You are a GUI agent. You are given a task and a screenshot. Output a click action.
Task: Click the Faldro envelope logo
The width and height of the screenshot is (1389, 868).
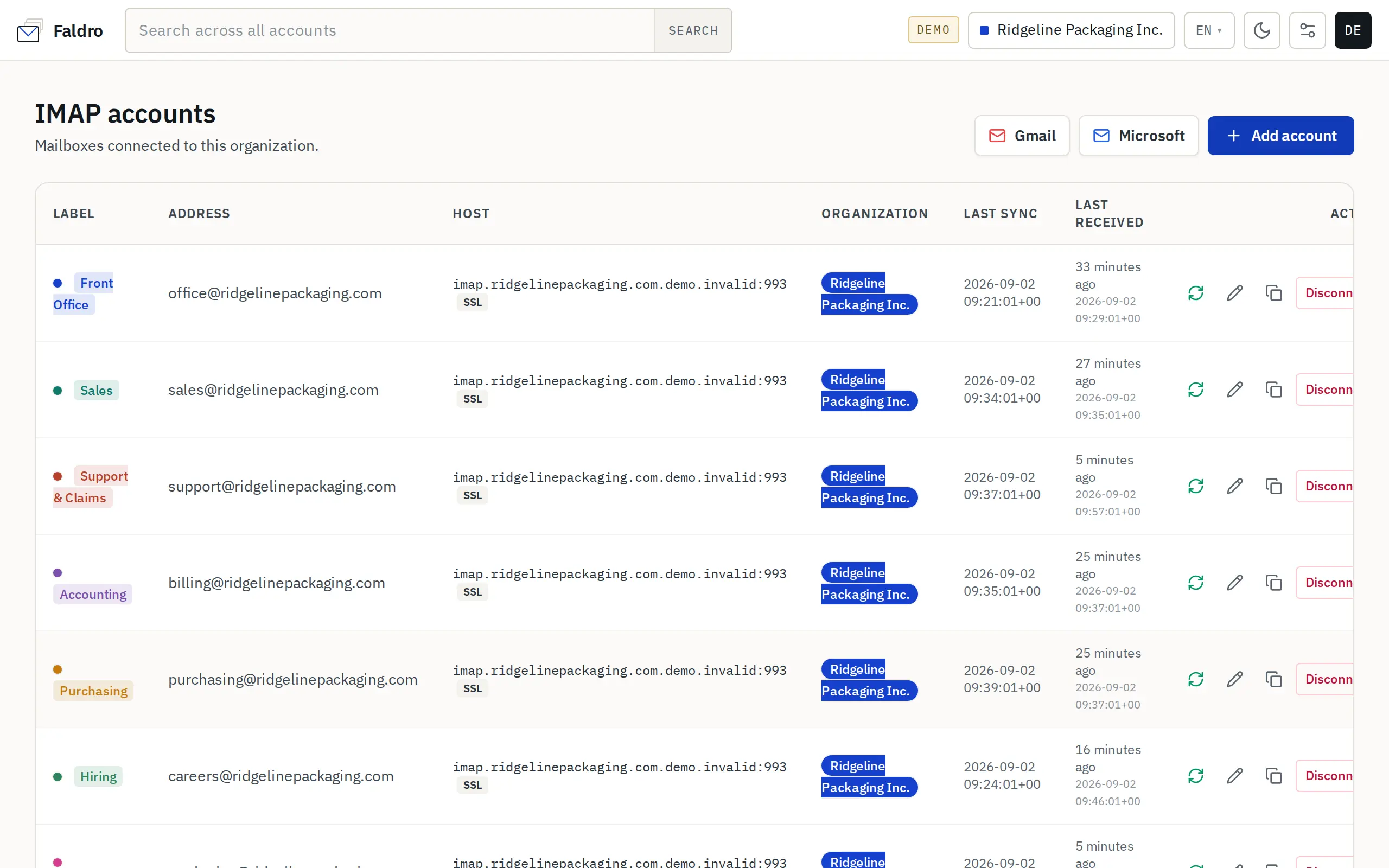click(x=30, y=30)
